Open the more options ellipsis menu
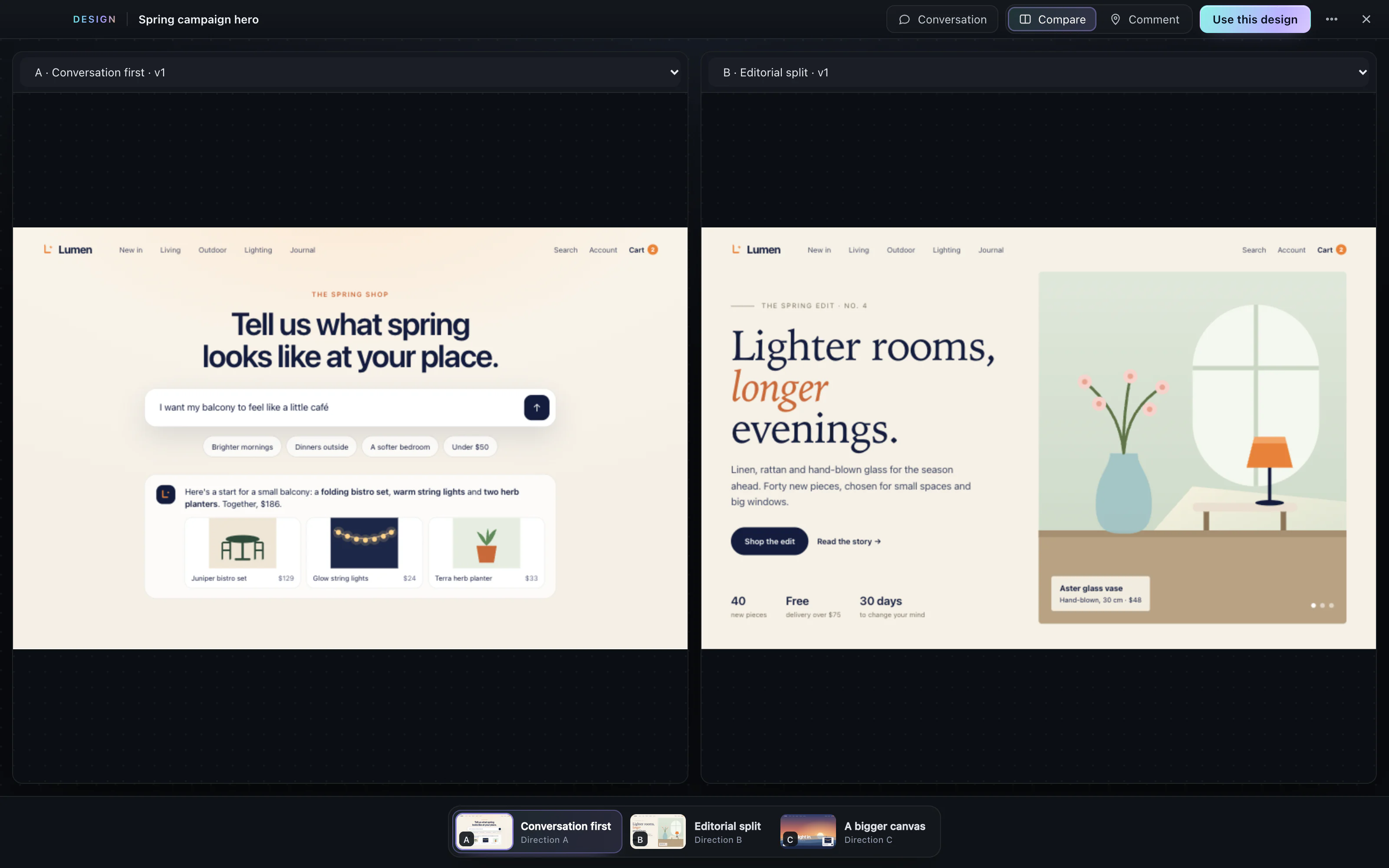Image resolution: width=1389 pixels, height=868 pixels. (1332, 20)
